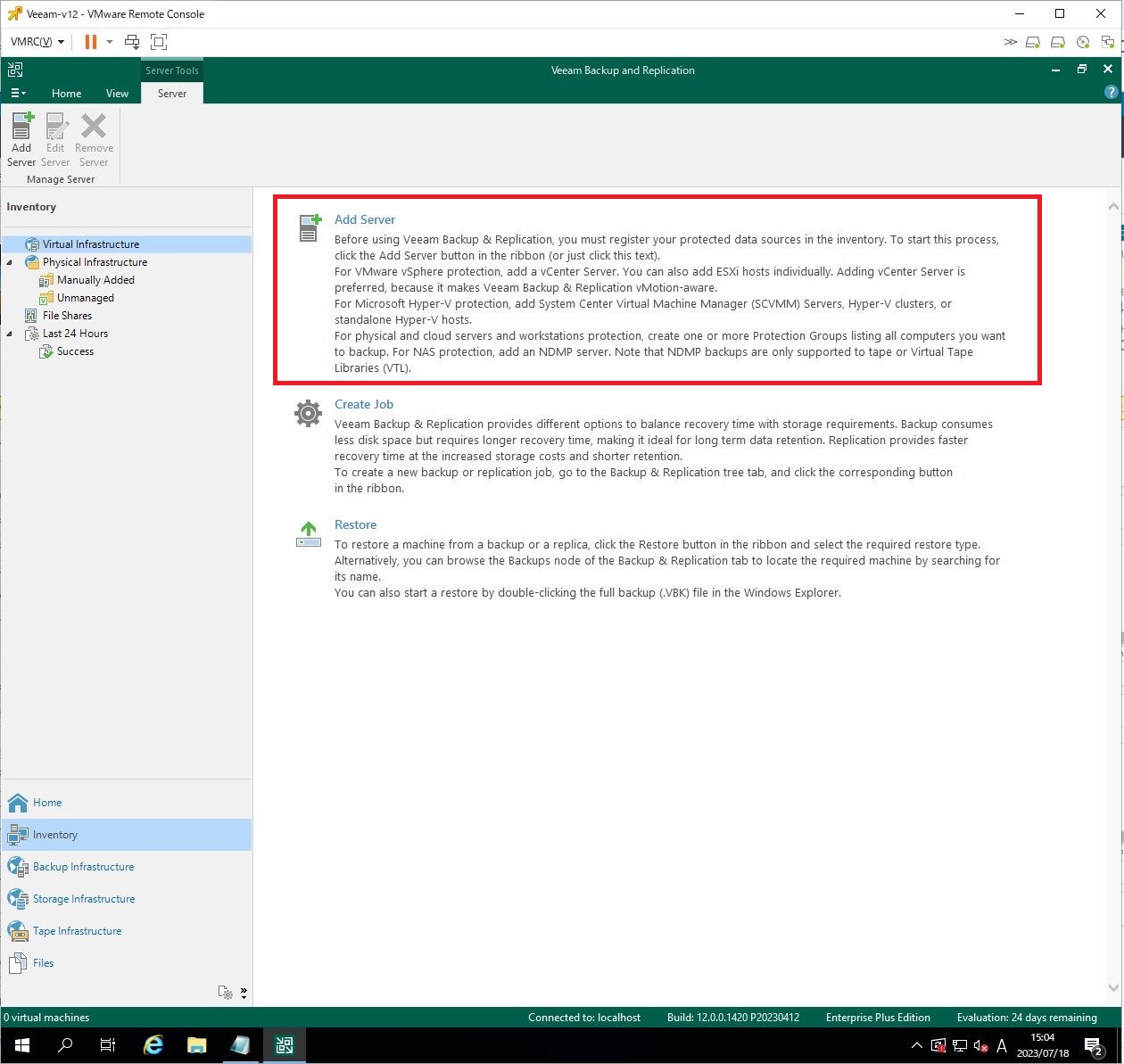Open the Inventory navigation view
This screenshot has width=1124, height=1064.
[126, 835]
